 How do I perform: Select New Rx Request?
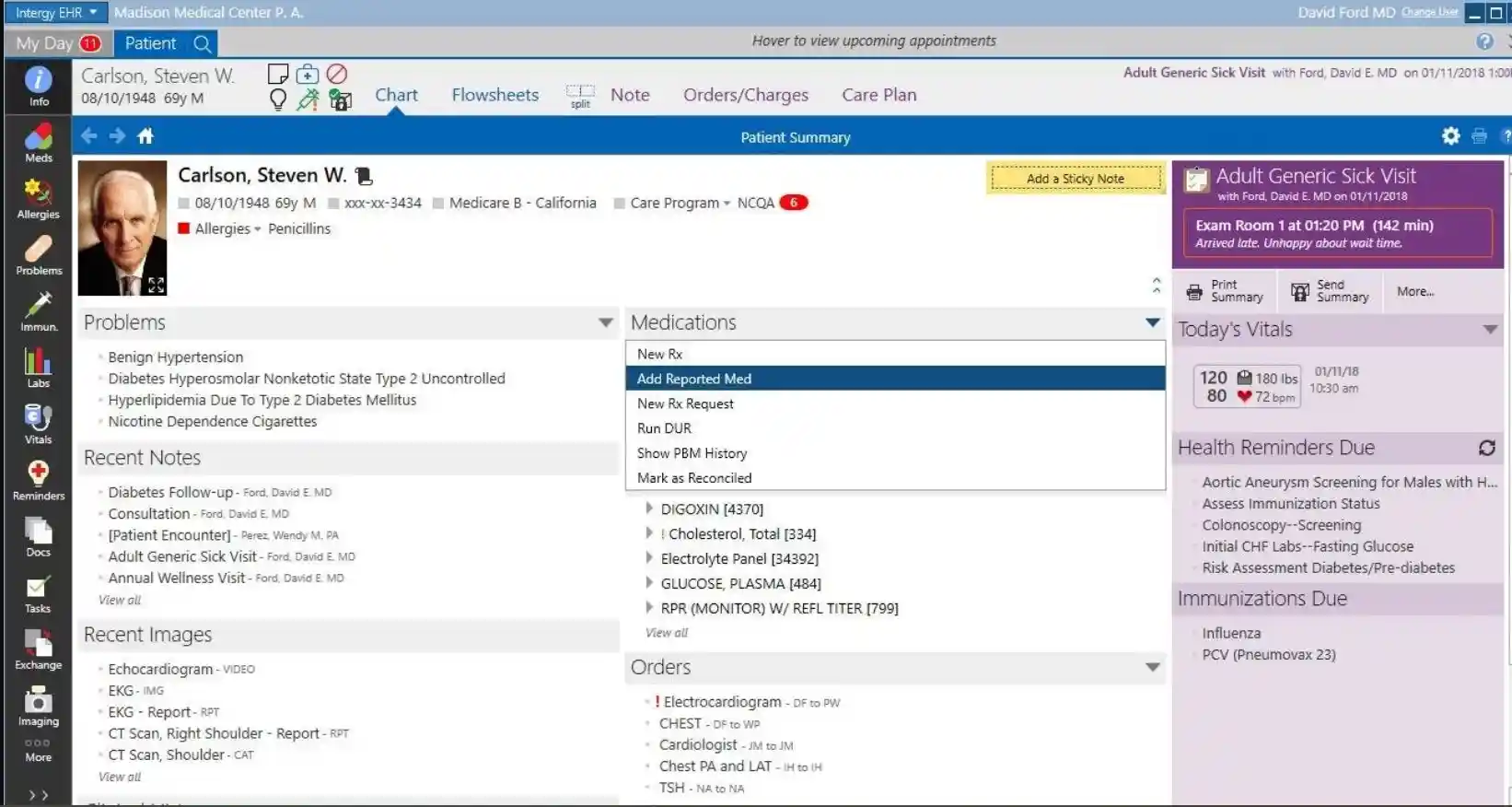click(x=895, y=403)
